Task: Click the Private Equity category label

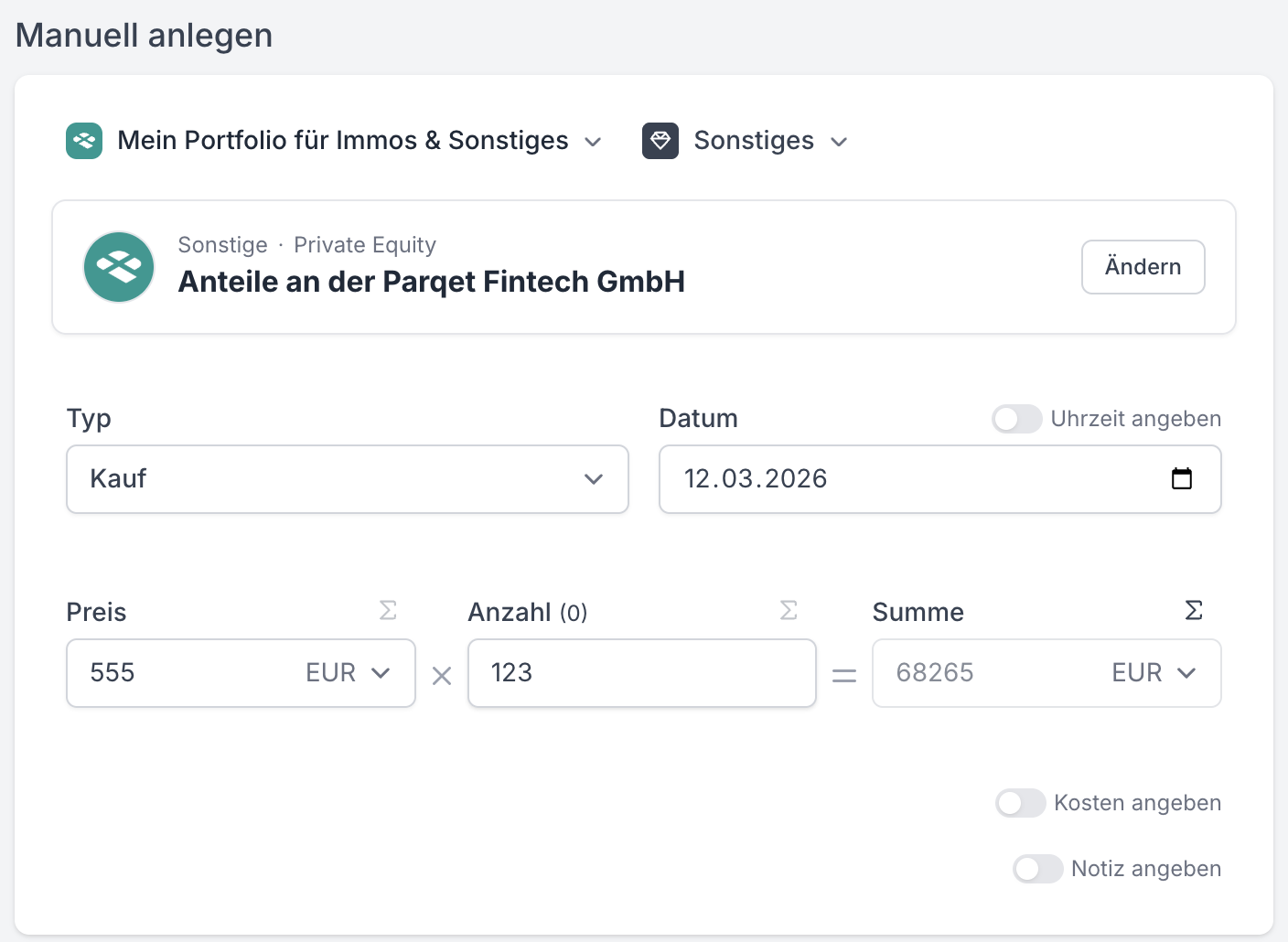Action: (x=365, y=245)
